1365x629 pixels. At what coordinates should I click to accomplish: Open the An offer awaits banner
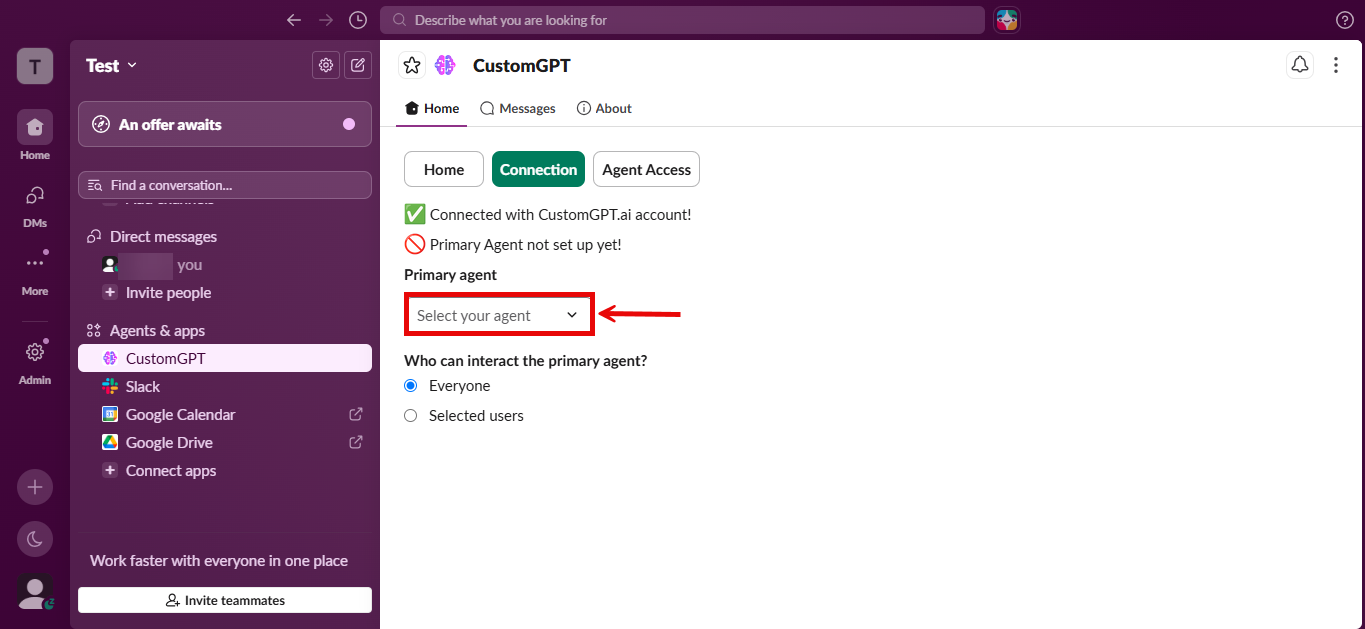click(x=225, y=124)
